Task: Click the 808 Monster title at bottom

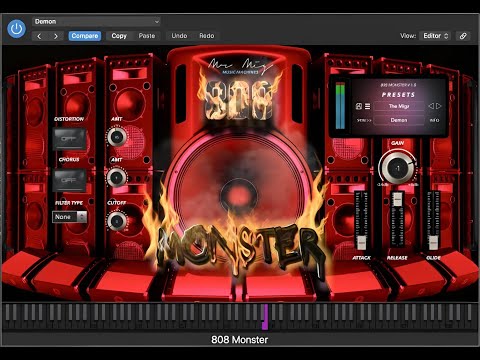Action: (239, 340)
